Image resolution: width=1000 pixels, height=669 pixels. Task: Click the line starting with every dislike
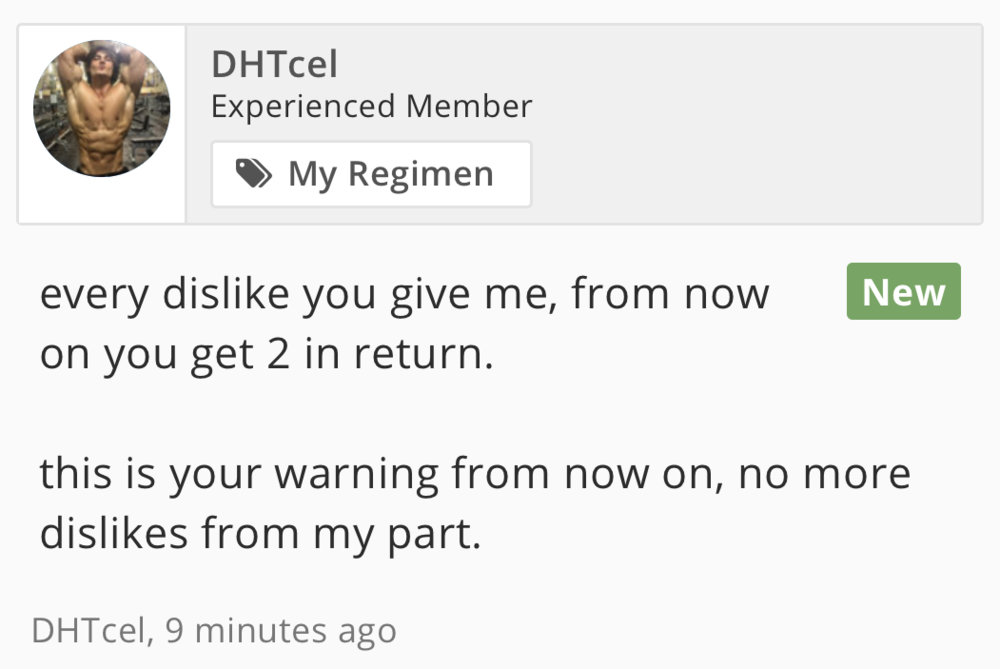[404, 294]
